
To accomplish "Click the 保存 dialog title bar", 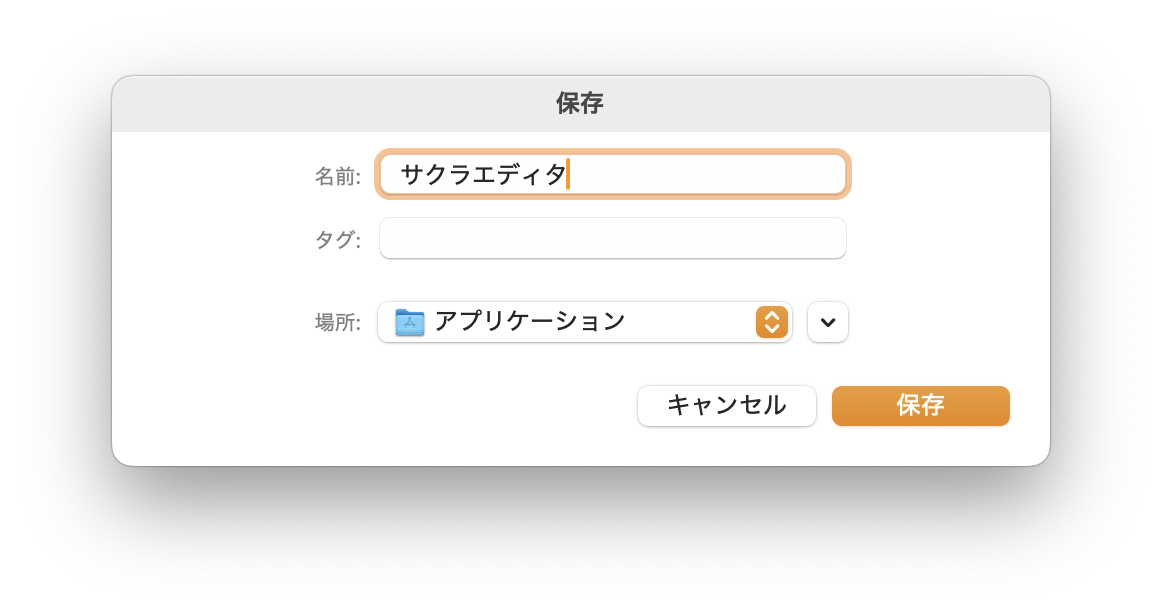I will (x=580, y=103).
